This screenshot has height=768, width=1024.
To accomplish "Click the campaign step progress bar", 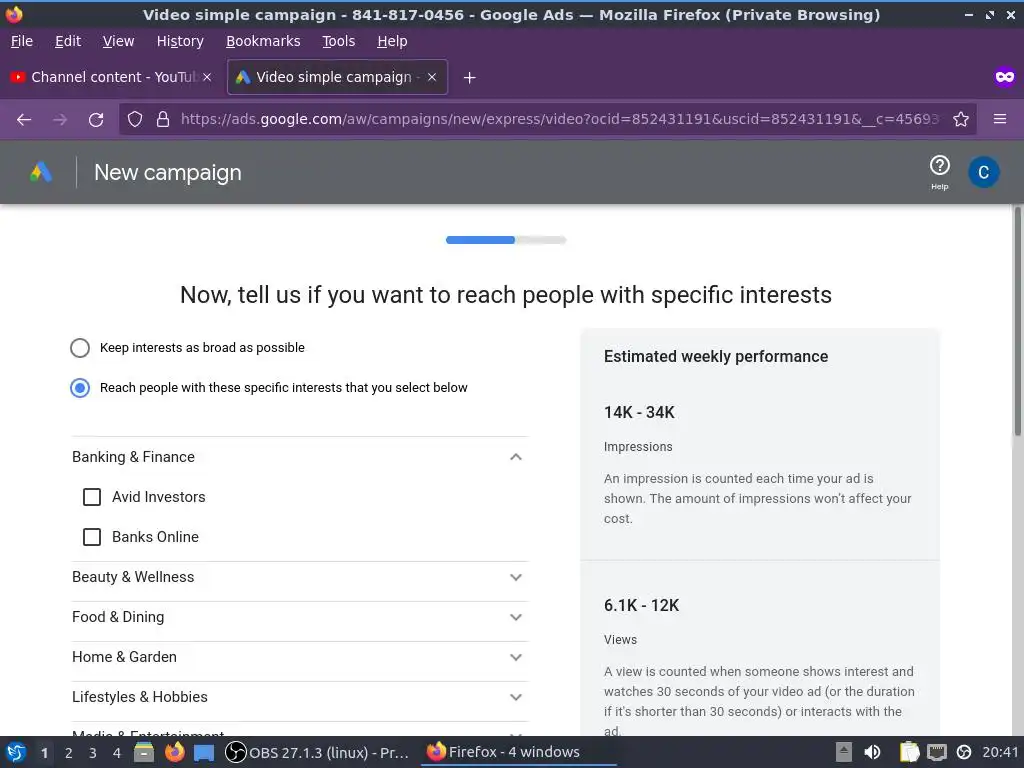I will [505, 240].
